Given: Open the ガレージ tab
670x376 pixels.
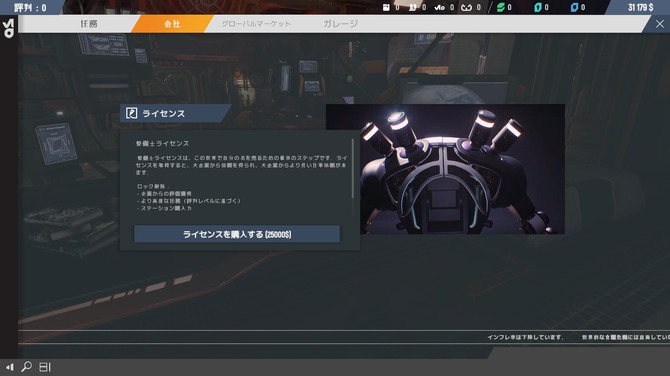Looking at the screenshot, I should point(340,24).
